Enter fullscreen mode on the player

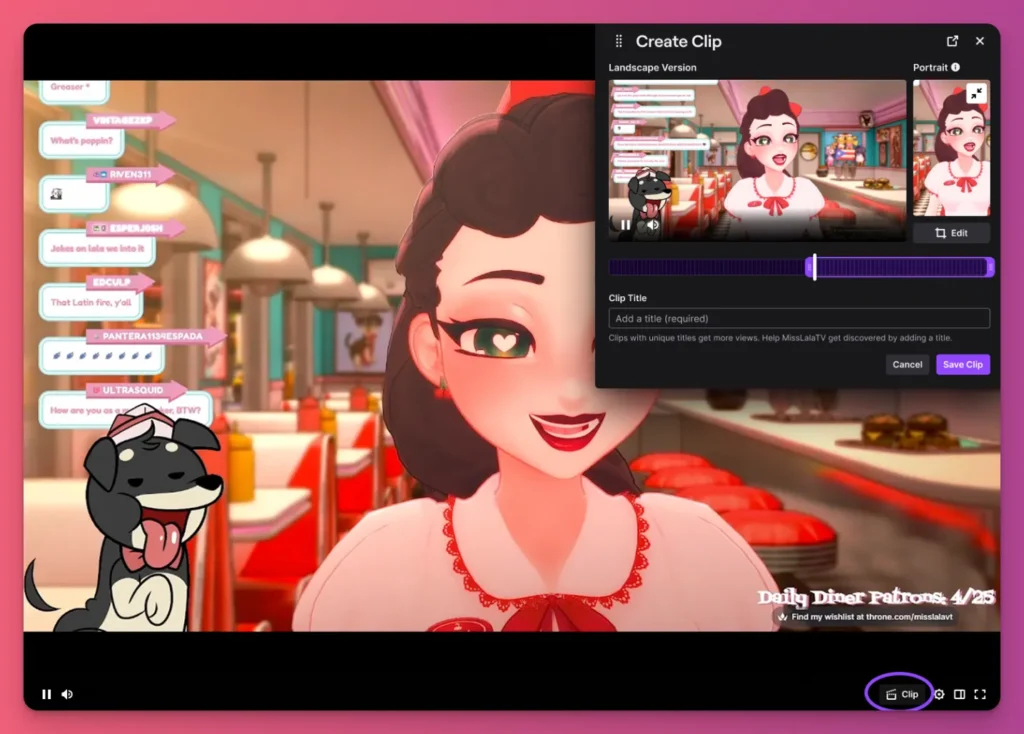pyautogui.click(x=980, y=694)
